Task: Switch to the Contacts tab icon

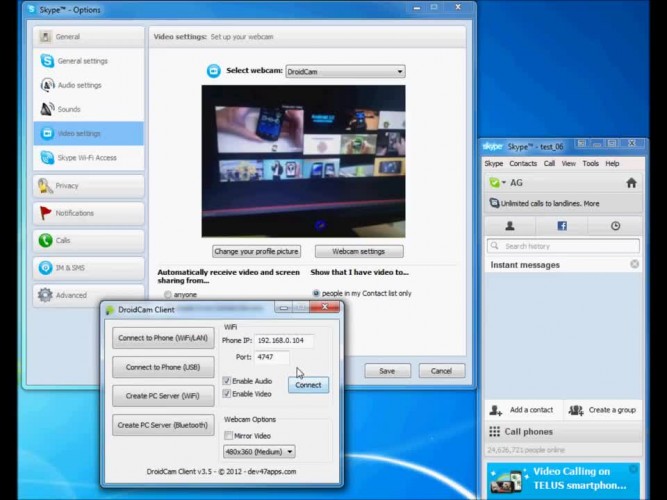Action: [x=510, y=226]
